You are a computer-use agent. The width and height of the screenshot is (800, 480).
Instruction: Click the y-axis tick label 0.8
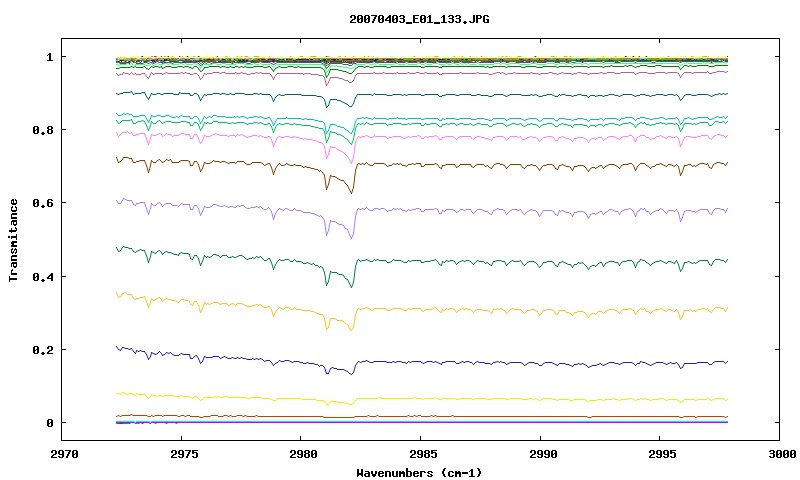click(43, 130)
